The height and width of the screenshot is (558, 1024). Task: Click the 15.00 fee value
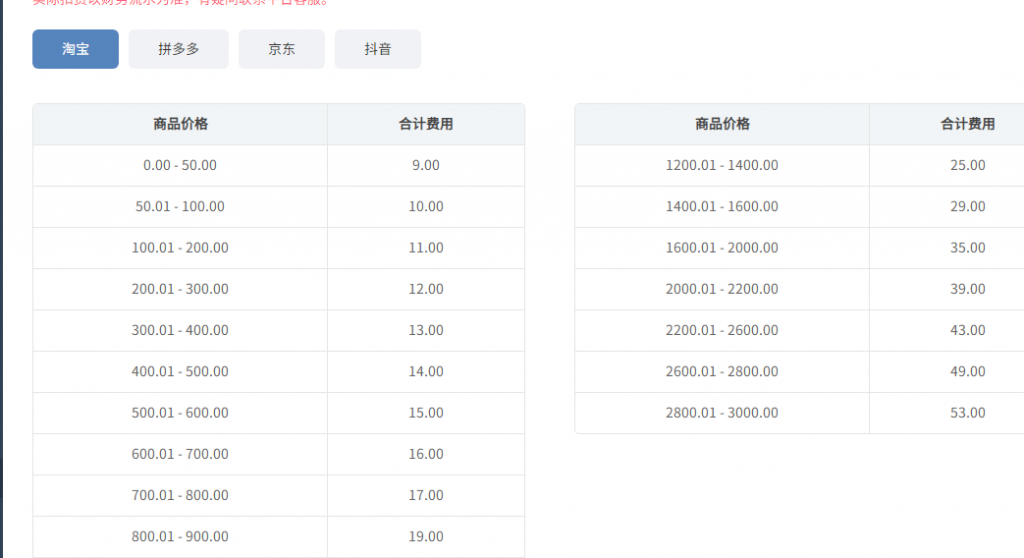pyautogui.click(x=426, y=413)
